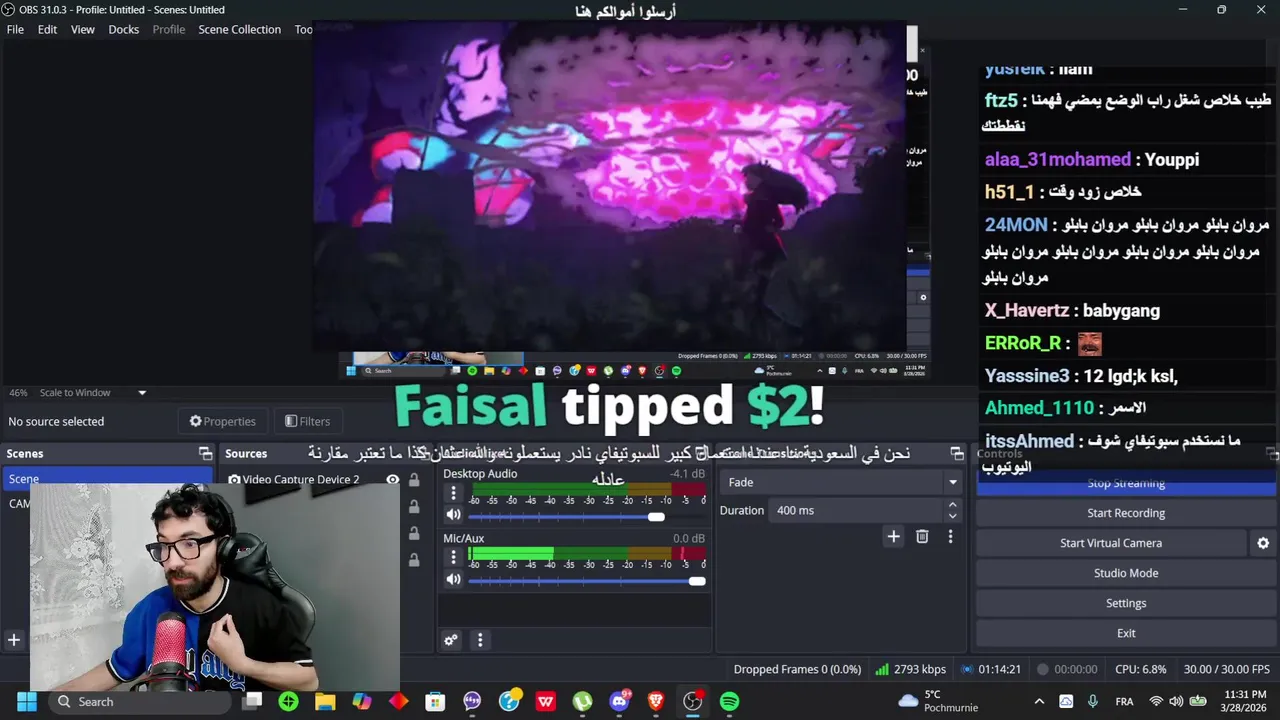Open the View menu
This screenshot has width=1280, height=720.
click(82, 29)
